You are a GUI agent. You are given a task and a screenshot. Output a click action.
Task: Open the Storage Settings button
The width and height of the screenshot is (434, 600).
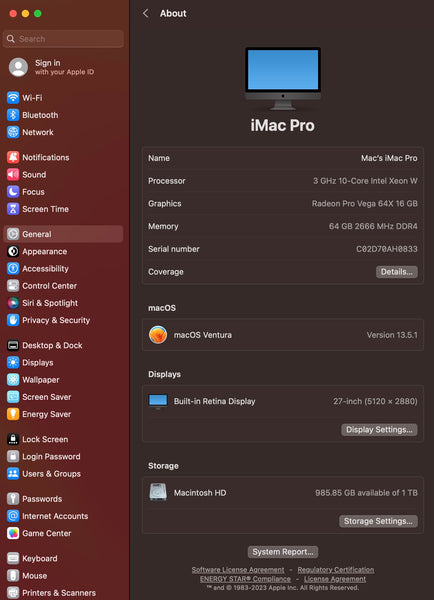378,521
